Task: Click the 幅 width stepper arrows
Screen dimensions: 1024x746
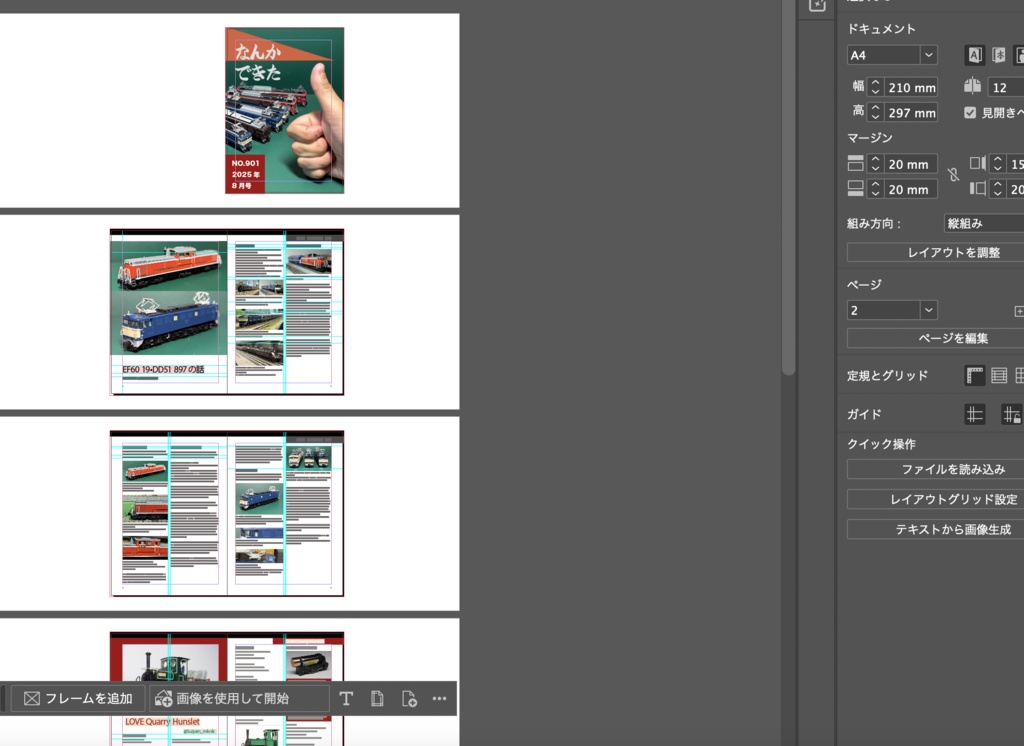Action: (x=876, y=87)
